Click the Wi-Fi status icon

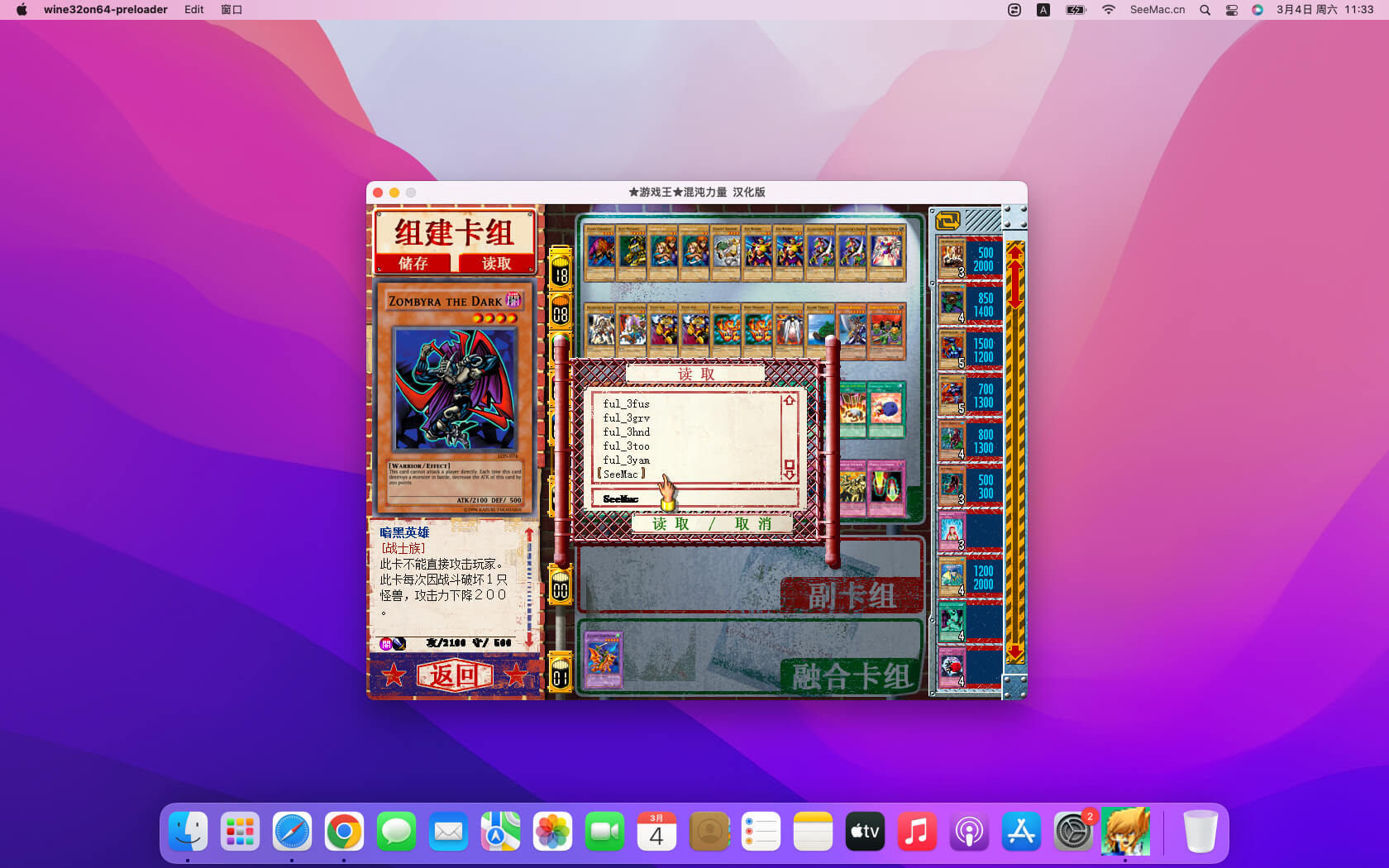(1109, 10)
